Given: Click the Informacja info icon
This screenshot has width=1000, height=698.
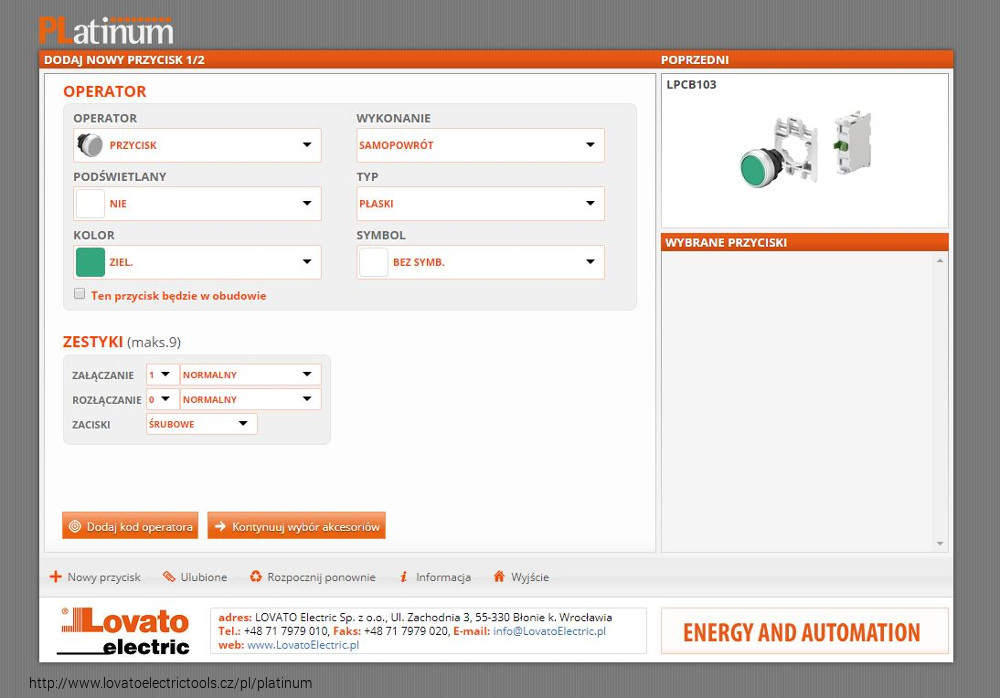Looking at the screenshot, I should (403, 577).
